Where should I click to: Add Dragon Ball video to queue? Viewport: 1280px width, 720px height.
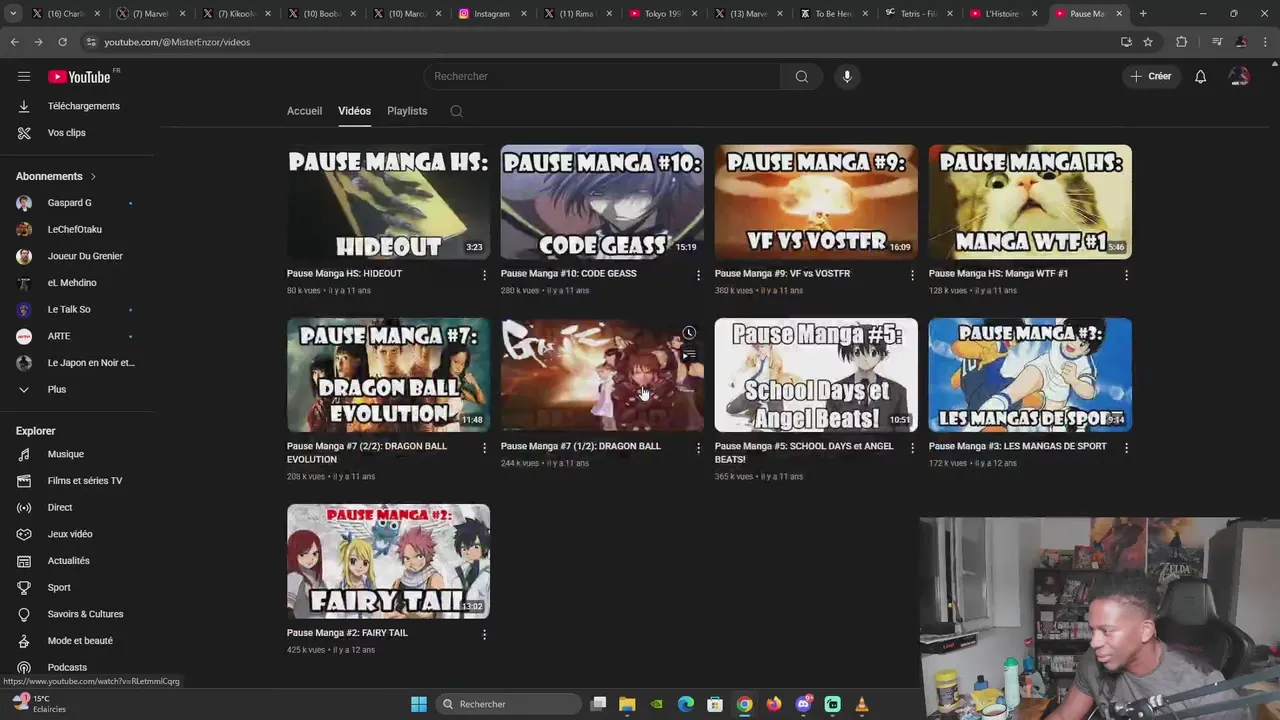(x=689, y=354)
